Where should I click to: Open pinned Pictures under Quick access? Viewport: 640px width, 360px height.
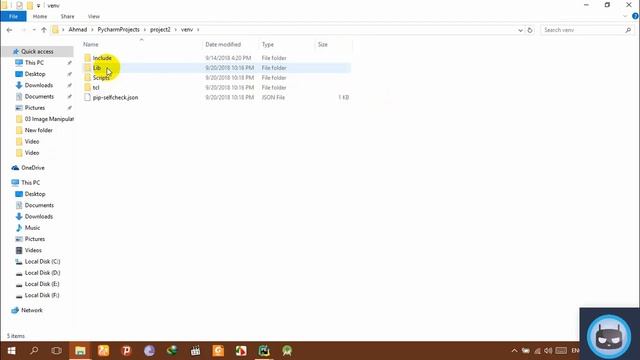35,108
